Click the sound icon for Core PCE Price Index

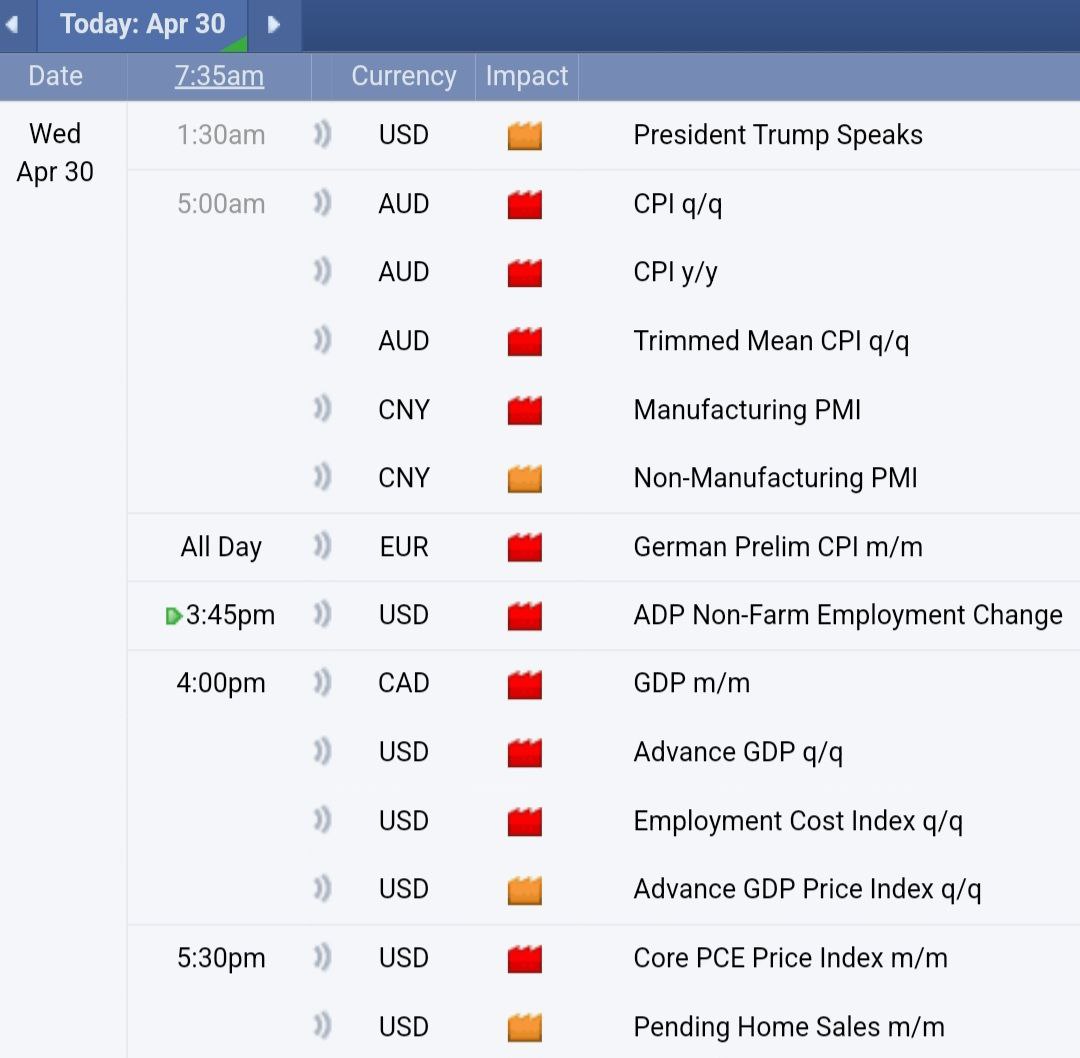point(322,957)
